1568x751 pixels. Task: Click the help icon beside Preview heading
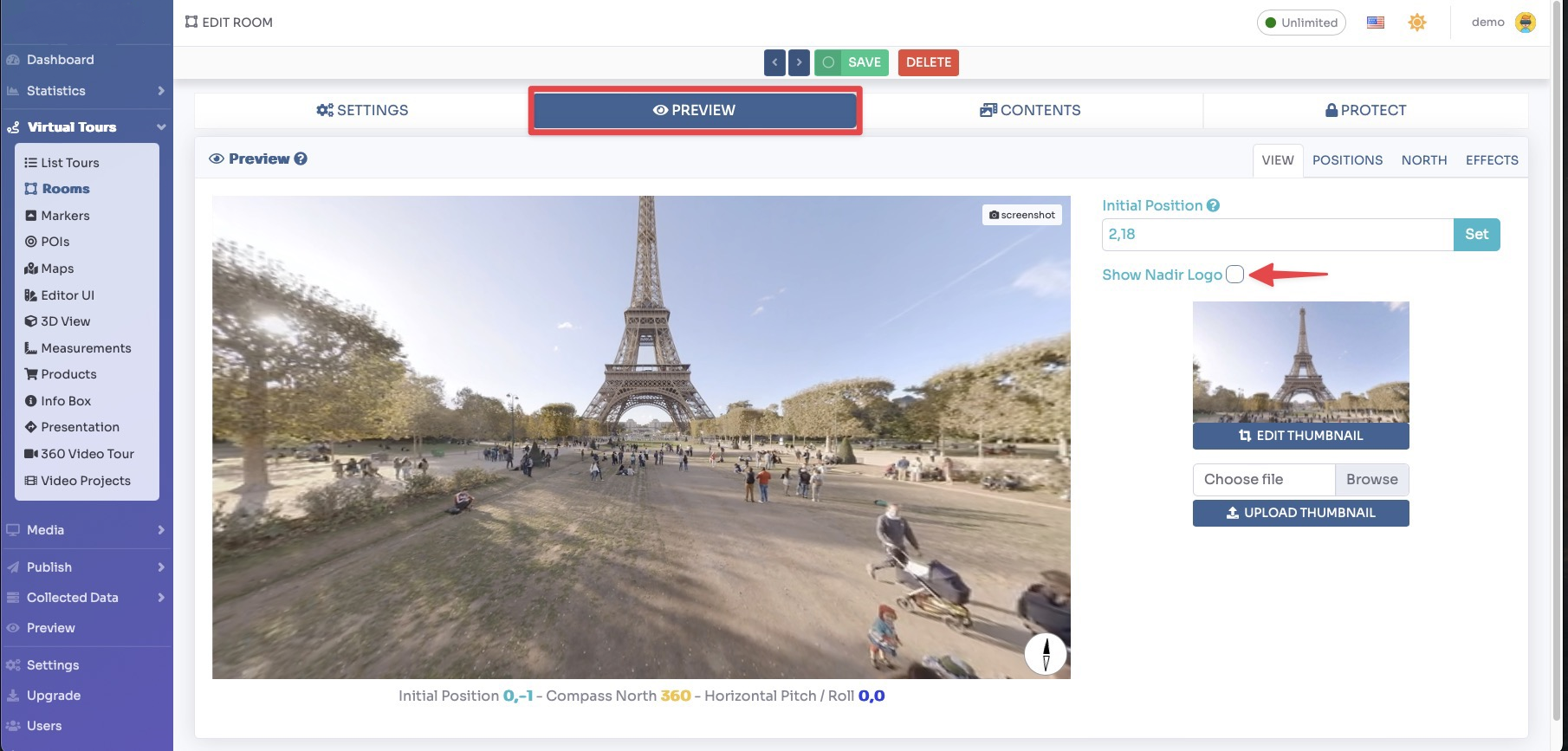point(301,159)
